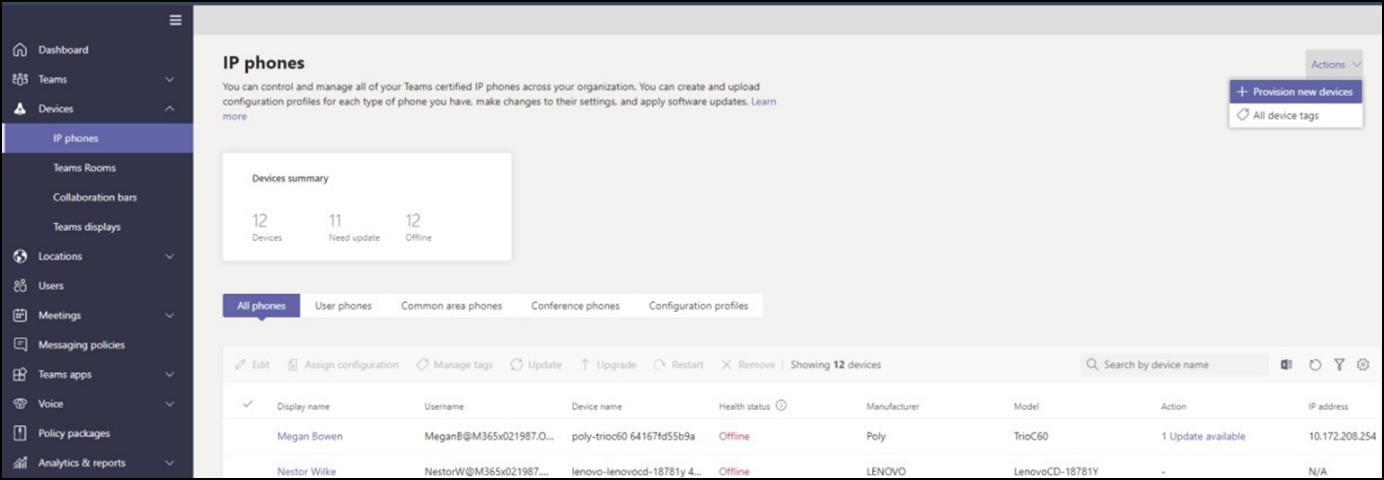Open Dashboard from the sidebar

pos(63,50)
